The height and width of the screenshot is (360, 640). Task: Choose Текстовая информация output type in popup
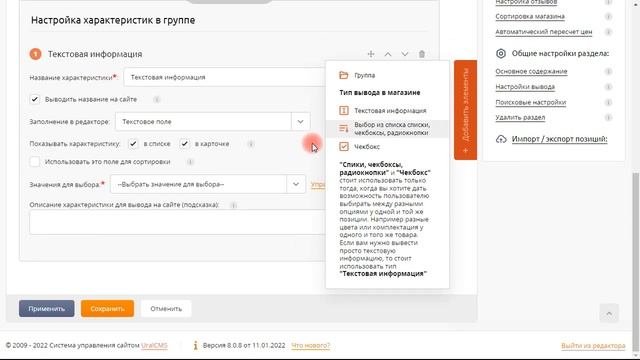click(382, 111)
